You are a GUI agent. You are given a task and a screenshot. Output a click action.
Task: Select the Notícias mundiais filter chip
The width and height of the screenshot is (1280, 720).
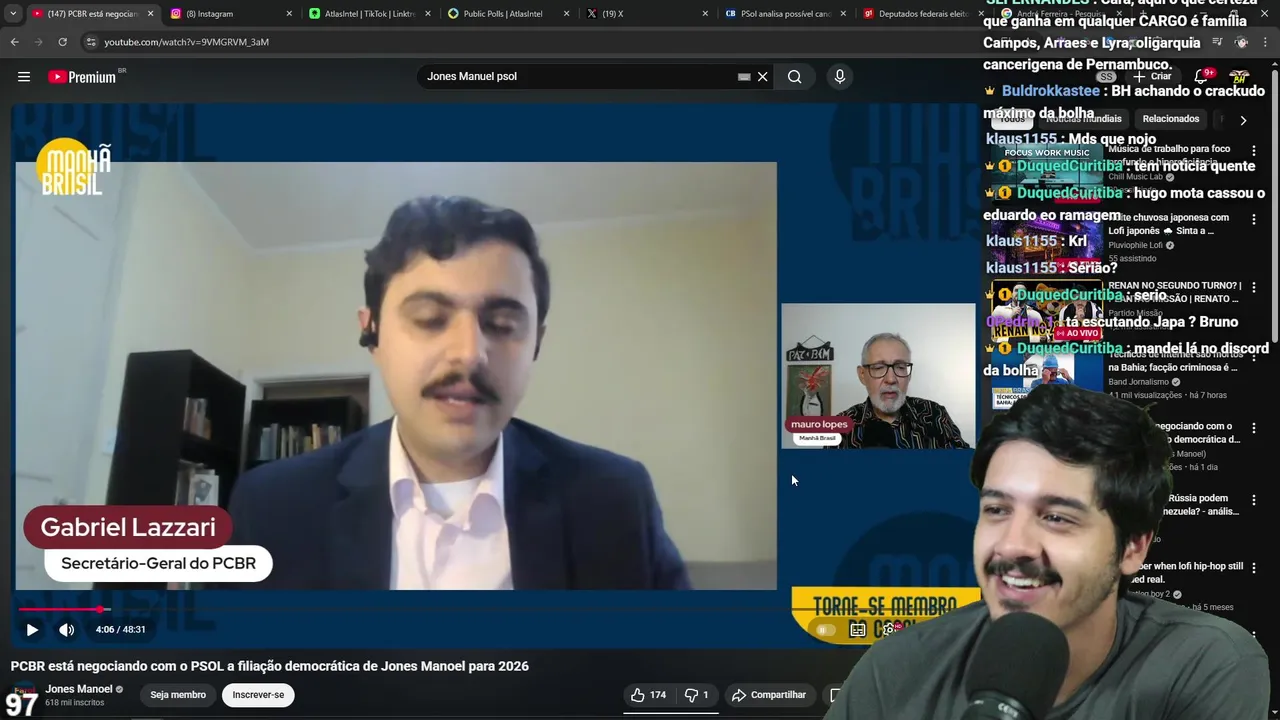[1084, 119]
